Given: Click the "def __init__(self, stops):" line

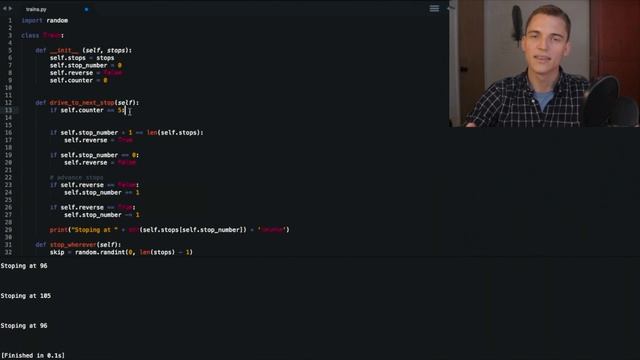Looking at the screenshot, I should coord(84,51).
